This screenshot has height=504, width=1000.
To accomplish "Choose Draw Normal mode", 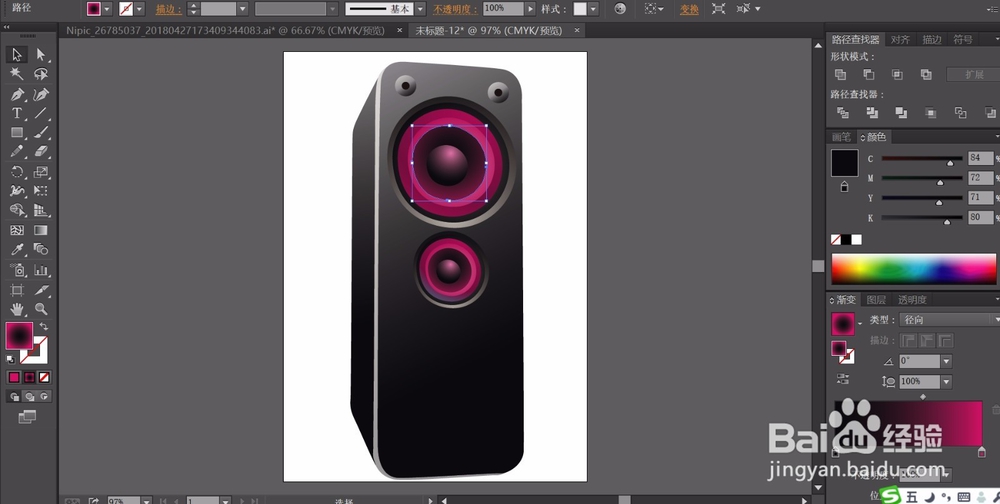I will click(15, 397).
